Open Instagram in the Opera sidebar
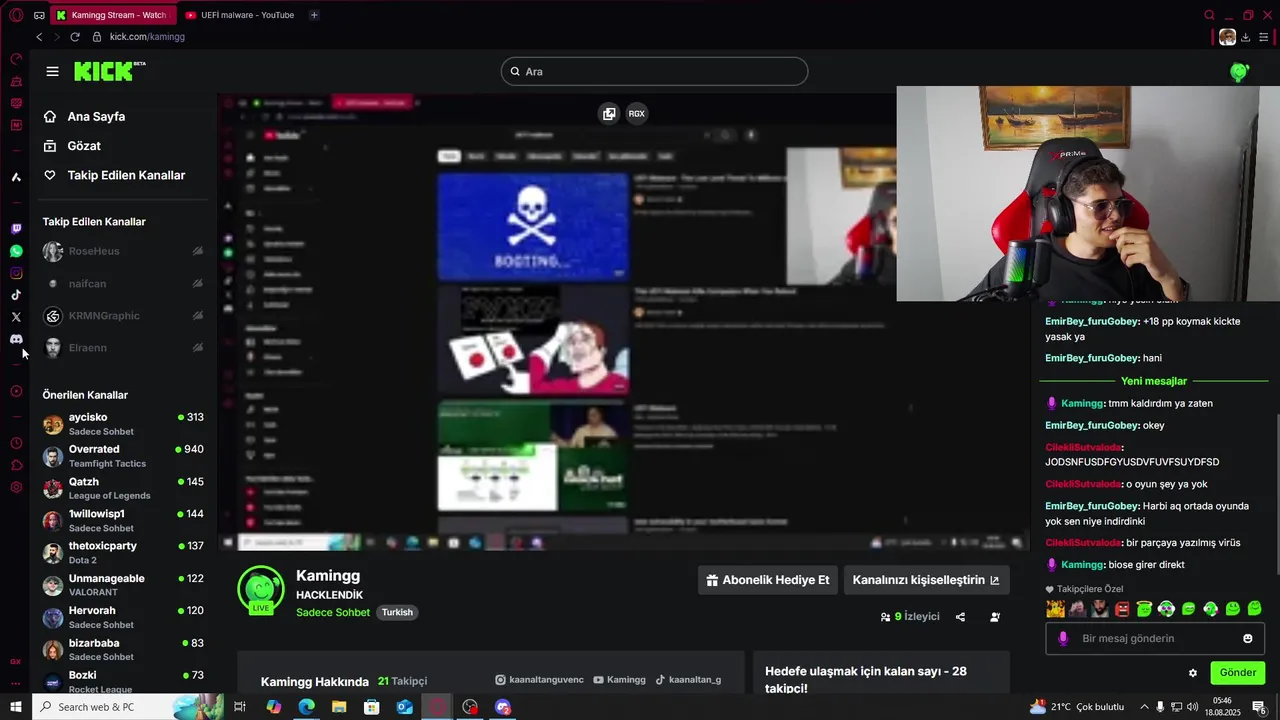Image resolution: width=1280 pixels, height=720 pixels. coord(16,273)
